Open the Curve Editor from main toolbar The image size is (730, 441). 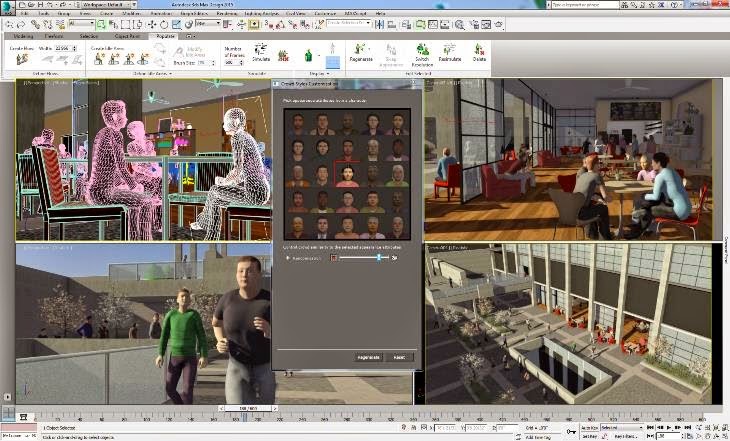point(433,25)
